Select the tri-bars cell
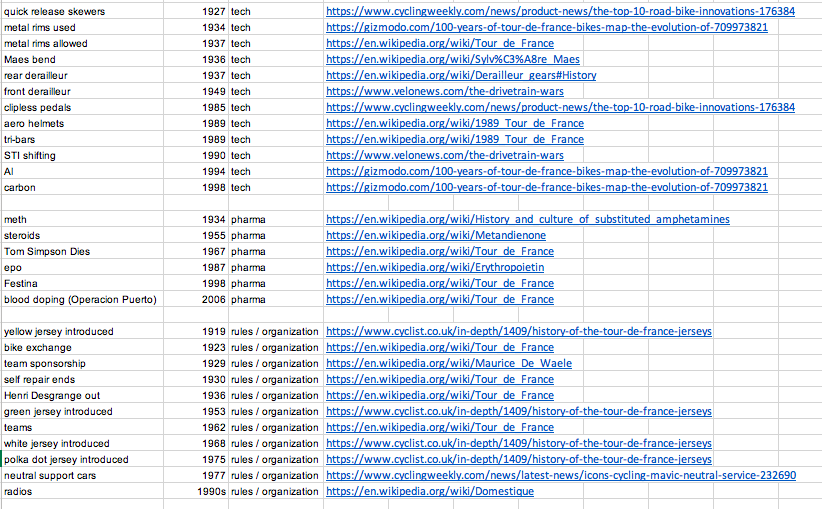This screenshot has width=822, height=509. [x=82, y=139]
